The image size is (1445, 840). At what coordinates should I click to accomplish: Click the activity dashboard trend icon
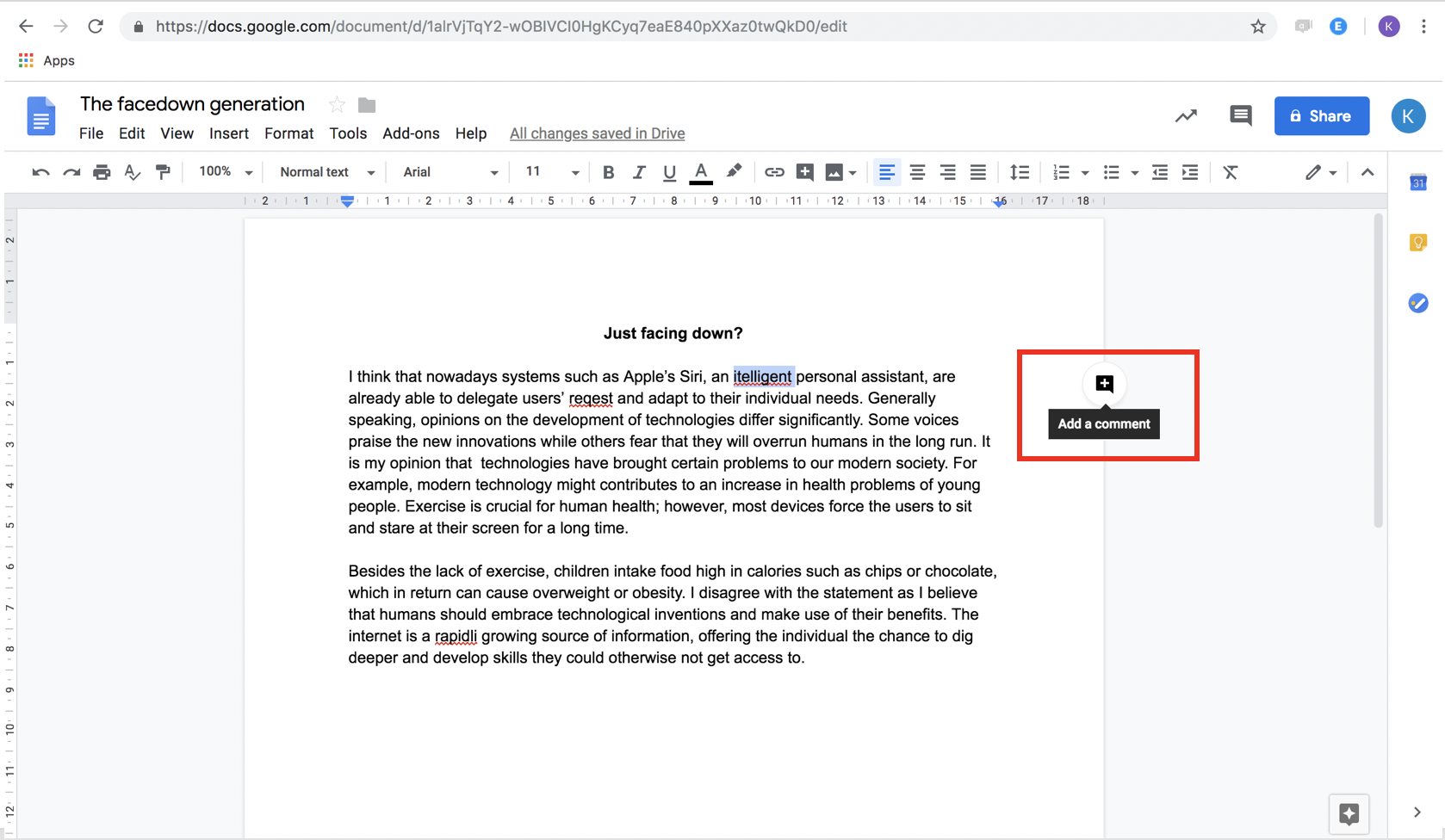1186,116
